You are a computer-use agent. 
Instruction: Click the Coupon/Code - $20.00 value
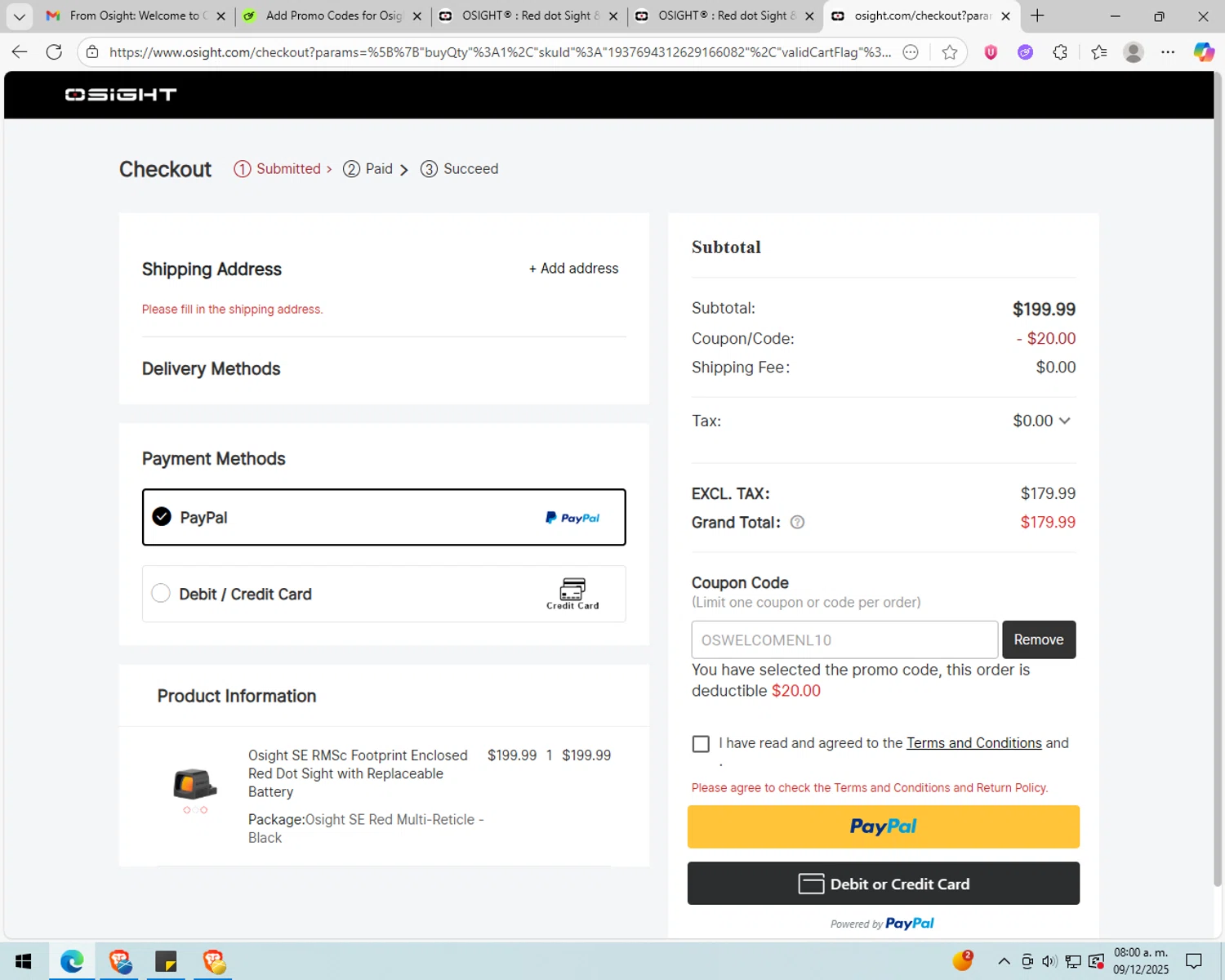(1046, 338)
